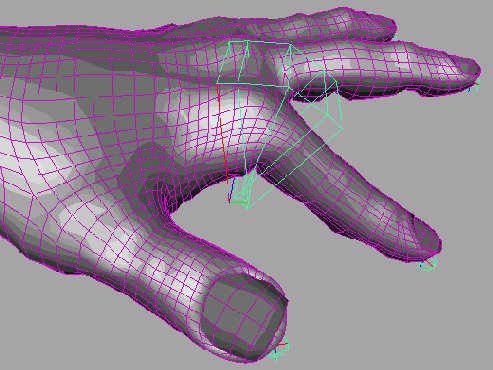Click the flat end face of thumb
Image resolution: width=493 pixels, height=370 pixels.
coord(243,319)
